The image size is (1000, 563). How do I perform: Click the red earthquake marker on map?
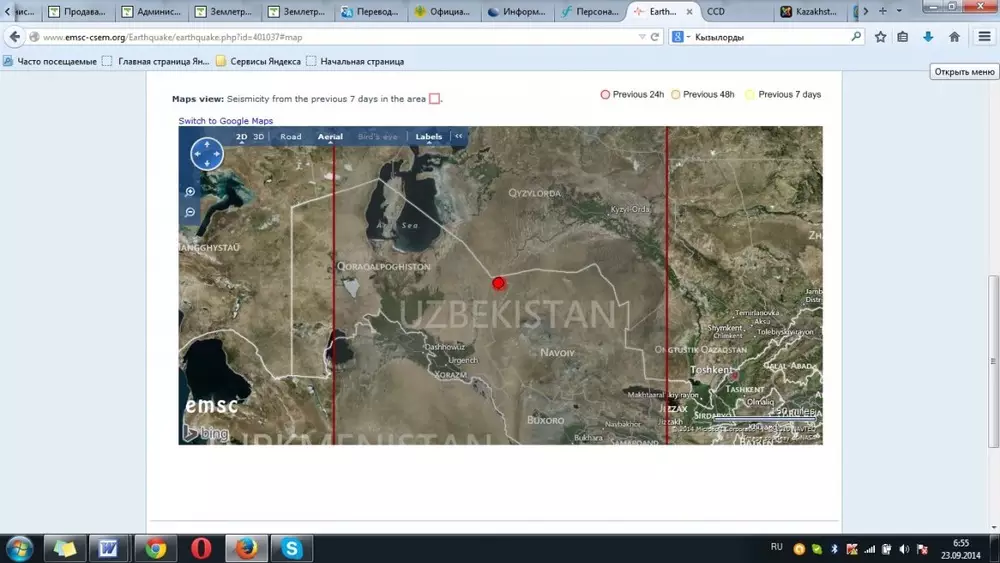[x=498, y=283]
